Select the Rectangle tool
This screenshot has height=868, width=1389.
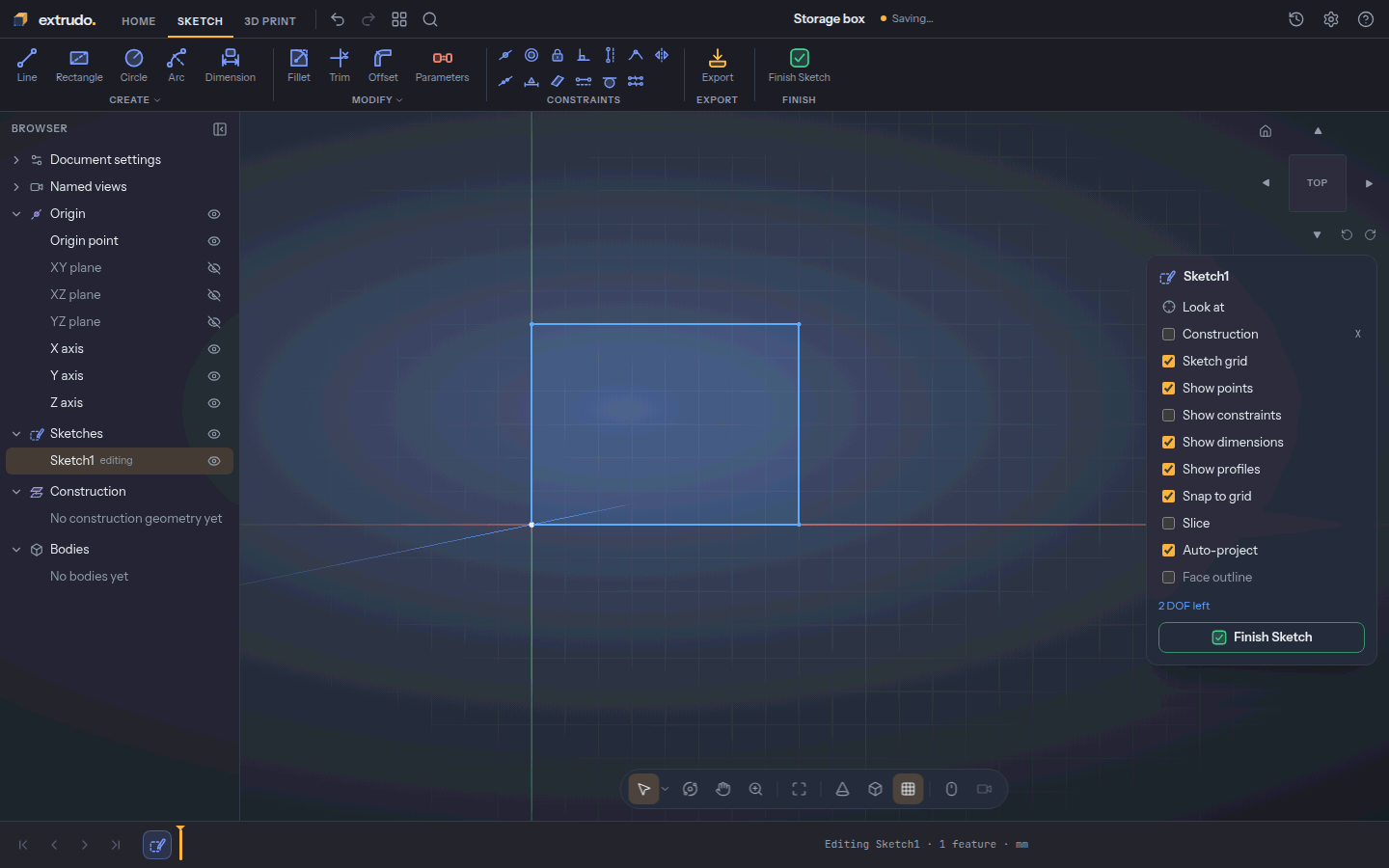[x=79, y=66]
